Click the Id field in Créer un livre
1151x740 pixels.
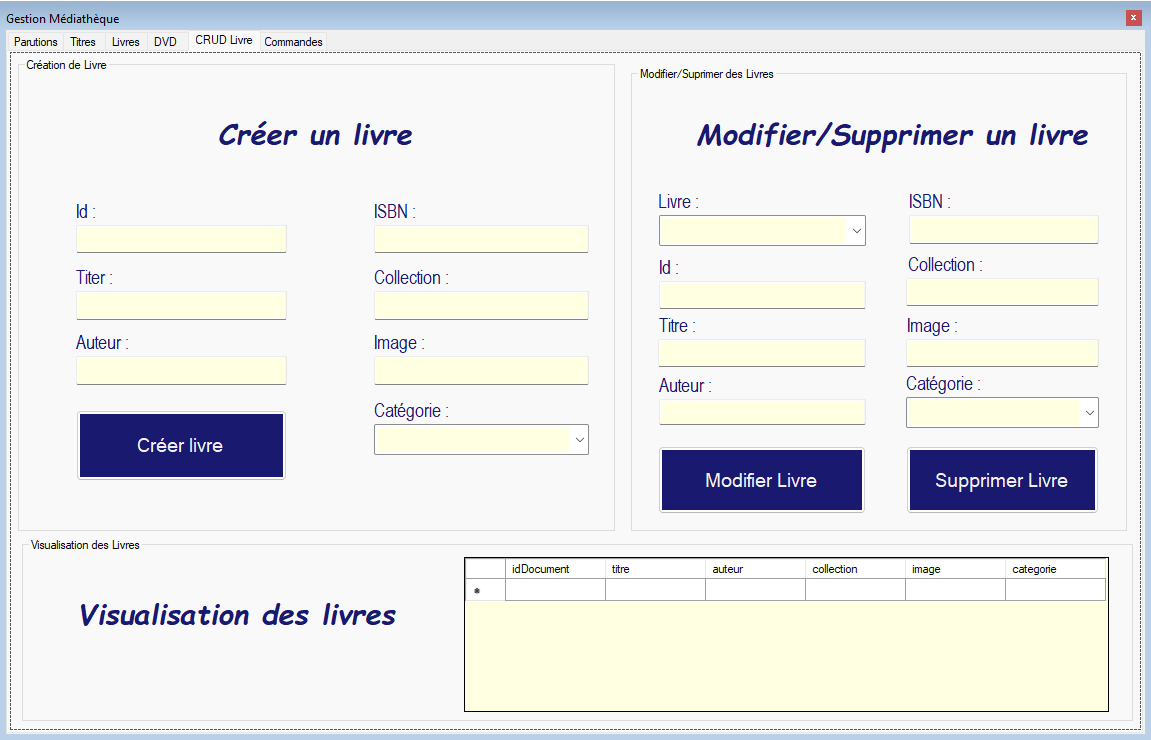pos(181,239)
